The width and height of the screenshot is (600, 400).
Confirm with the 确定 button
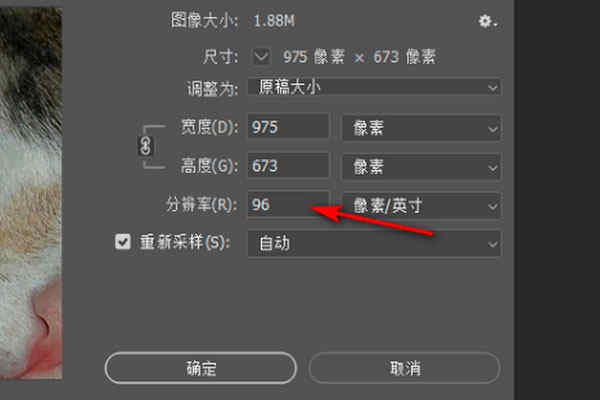201,368
